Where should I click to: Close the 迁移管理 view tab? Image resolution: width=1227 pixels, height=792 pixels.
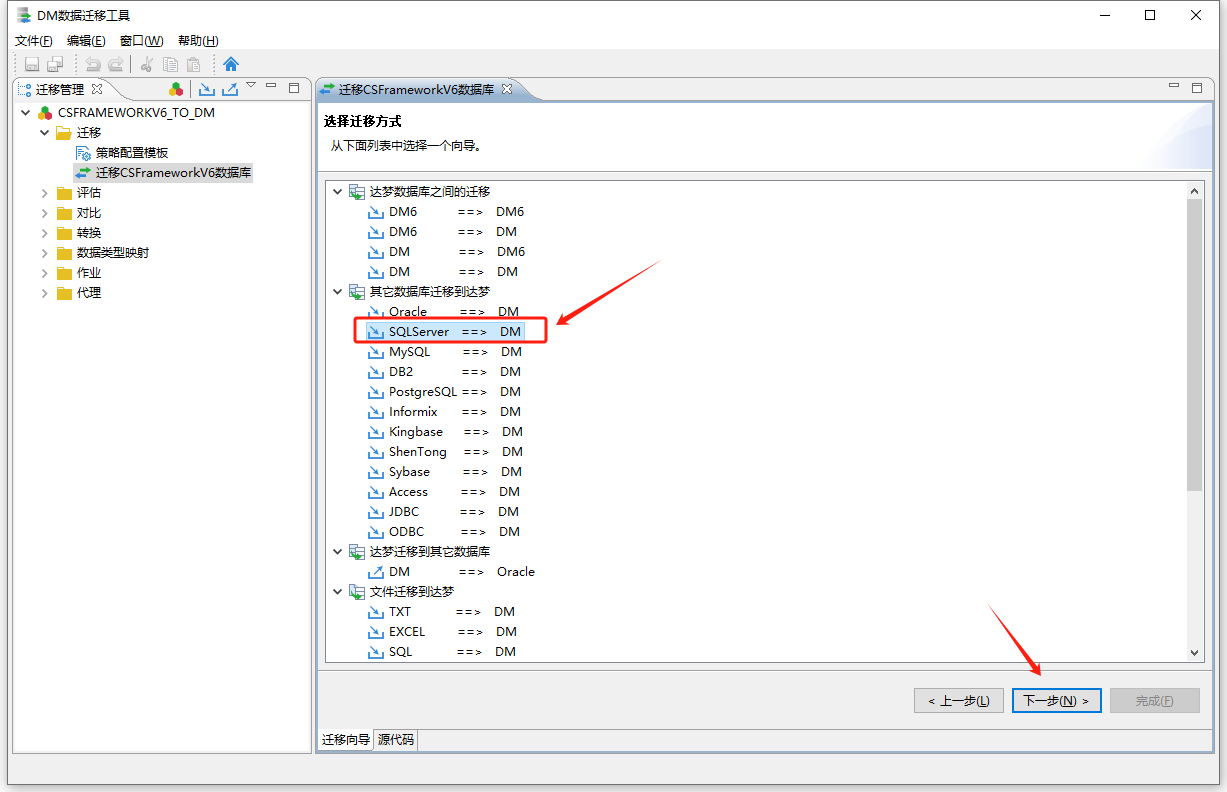pyautogui.click(x=97, y=89)
